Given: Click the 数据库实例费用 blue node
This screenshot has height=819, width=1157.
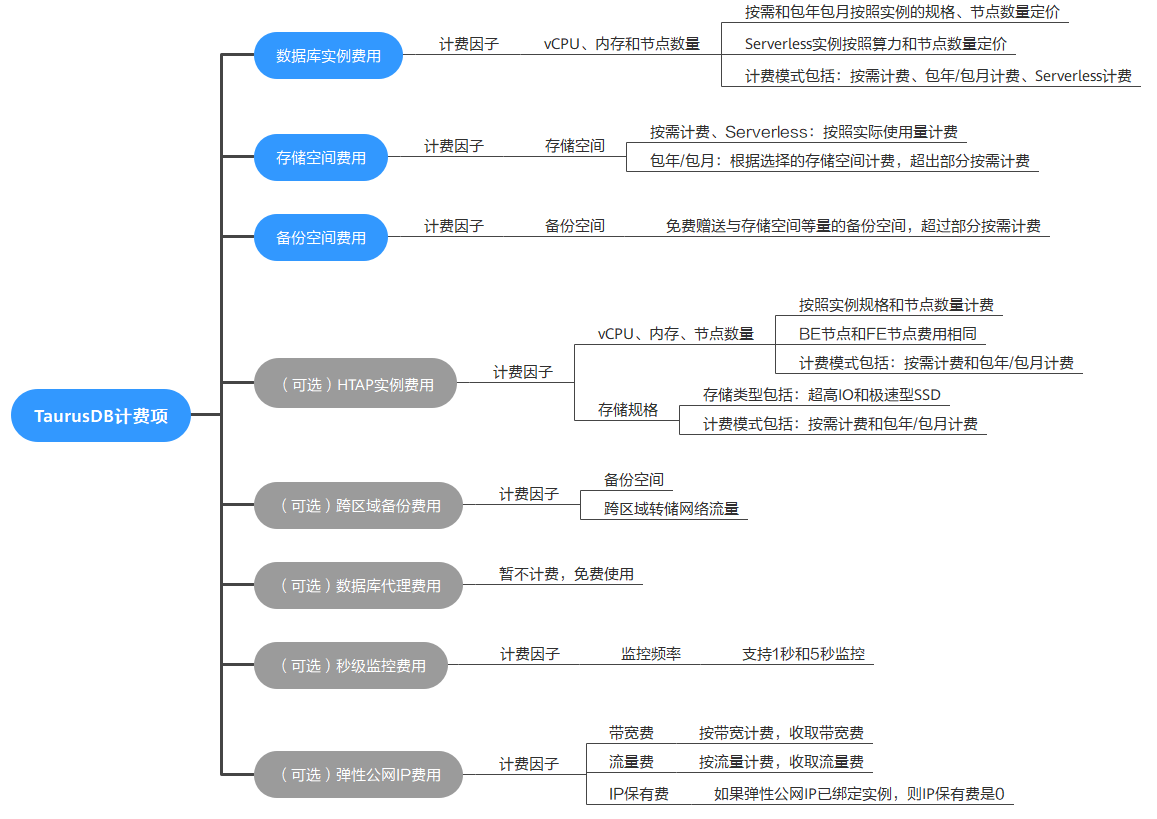Looking at the screenshot, I should (328, 55).
